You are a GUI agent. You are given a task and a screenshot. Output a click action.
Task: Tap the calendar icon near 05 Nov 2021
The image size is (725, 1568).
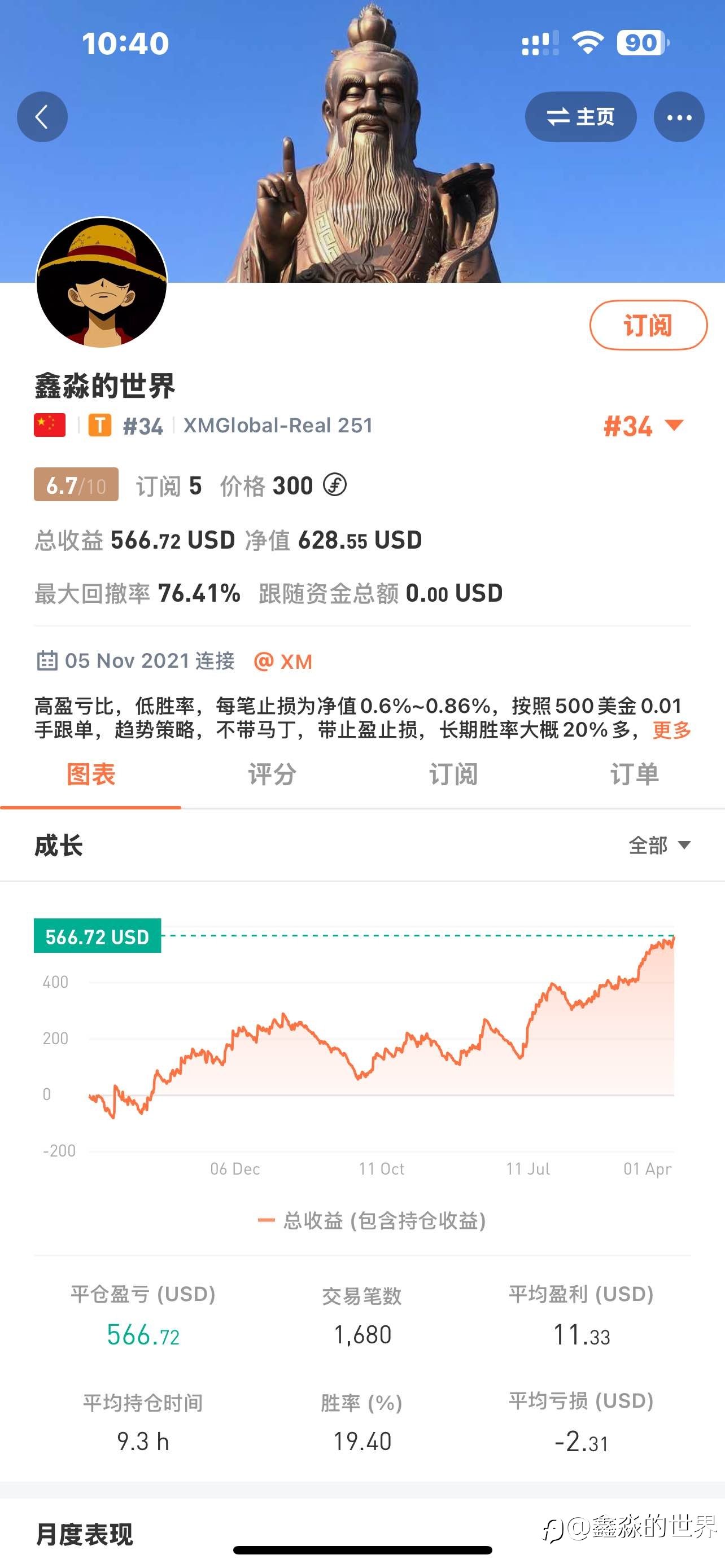47,660
